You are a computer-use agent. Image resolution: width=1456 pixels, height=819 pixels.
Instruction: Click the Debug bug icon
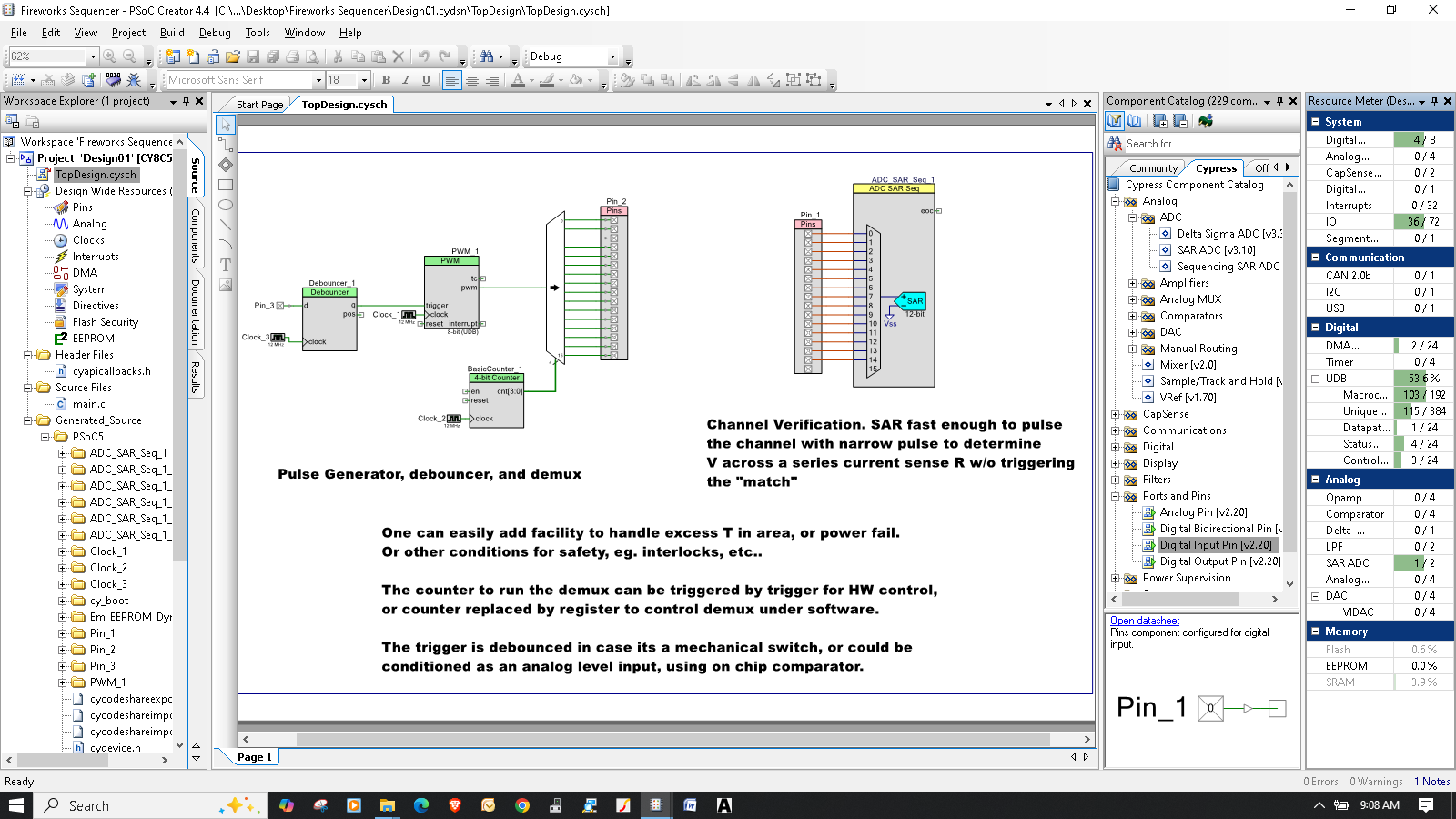(134, 80)
